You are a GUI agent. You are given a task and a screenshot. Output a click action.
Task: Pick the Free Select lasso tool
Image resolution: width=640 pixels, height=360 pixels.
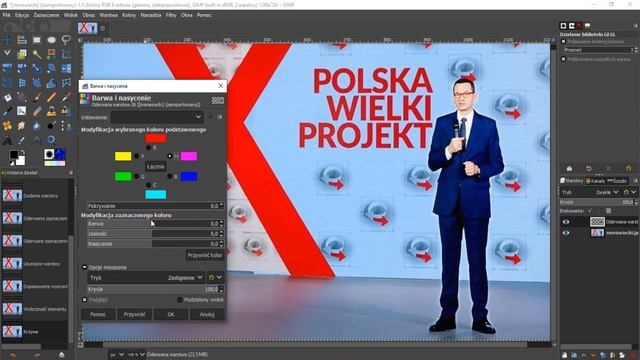tap(66, 40)
